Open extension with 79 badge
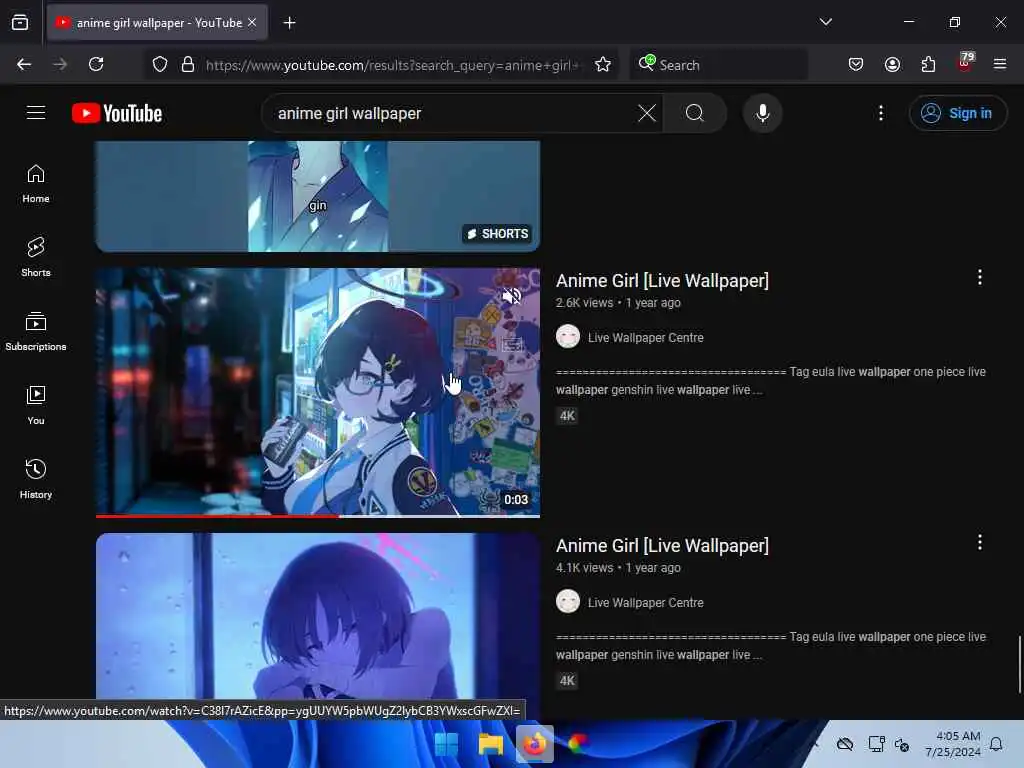Viewport: 1024px width, 768px height. click(965, 63)
